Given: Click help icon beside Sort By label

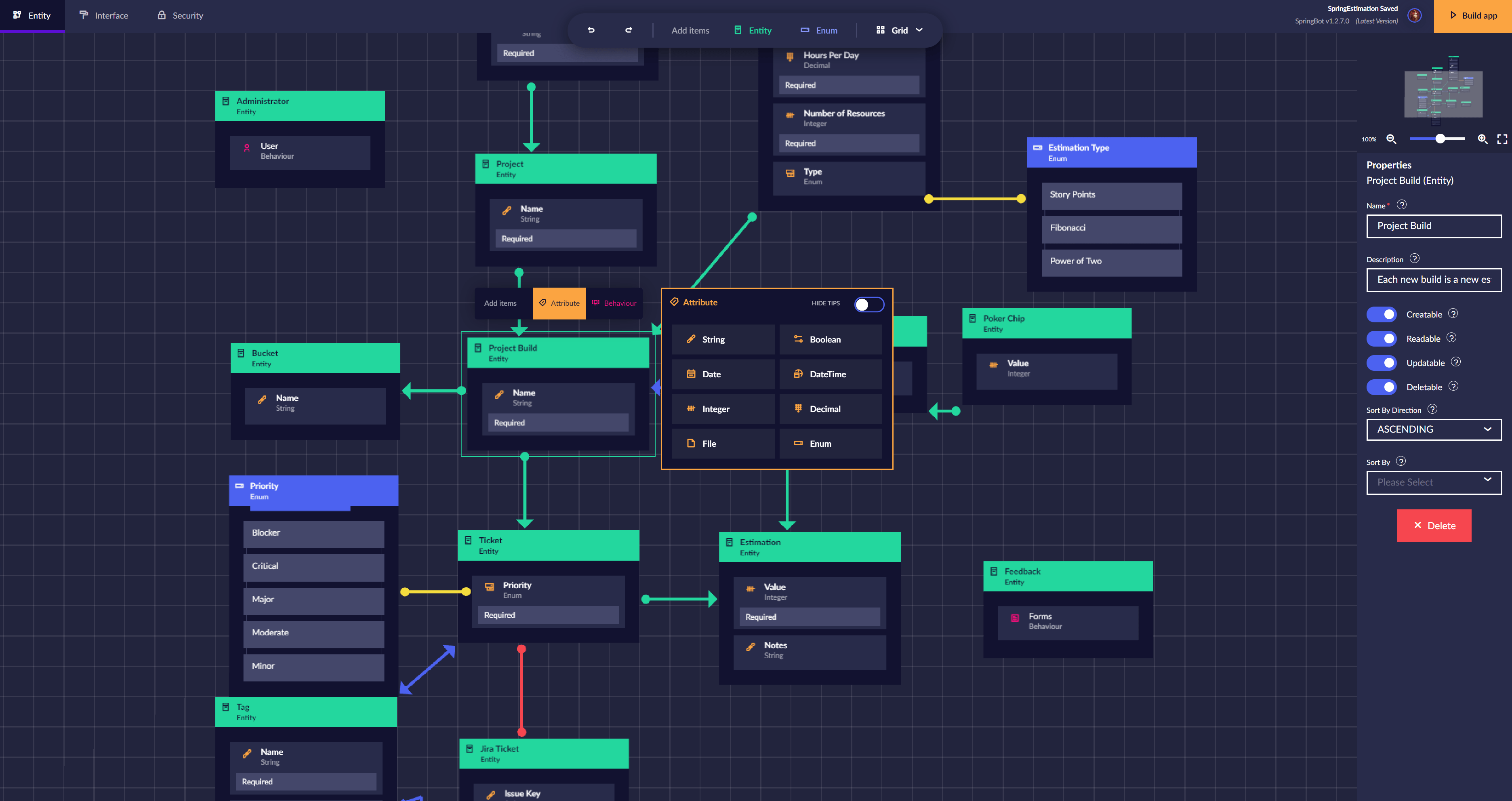Looking at the screenshot, I should tap(1401, 461).
